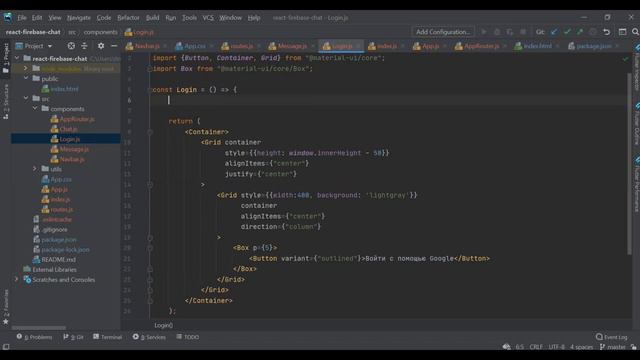Image resolution: width=640 pixels, height=360 pixels.
Task: Open Project panel settings gear
Action: coord(100,46)
